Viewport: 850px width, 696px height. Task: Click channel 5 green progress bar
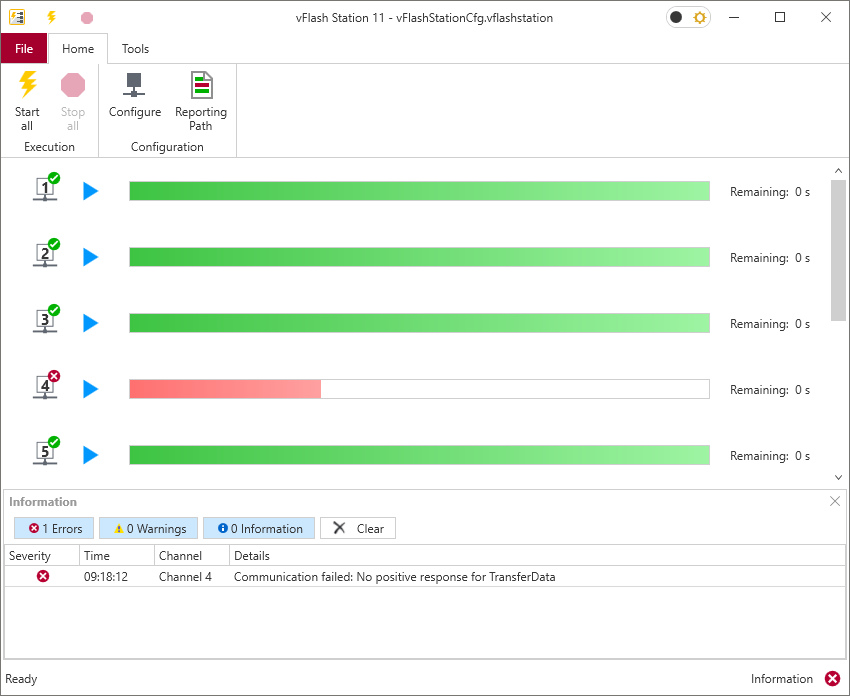point(419,455)
